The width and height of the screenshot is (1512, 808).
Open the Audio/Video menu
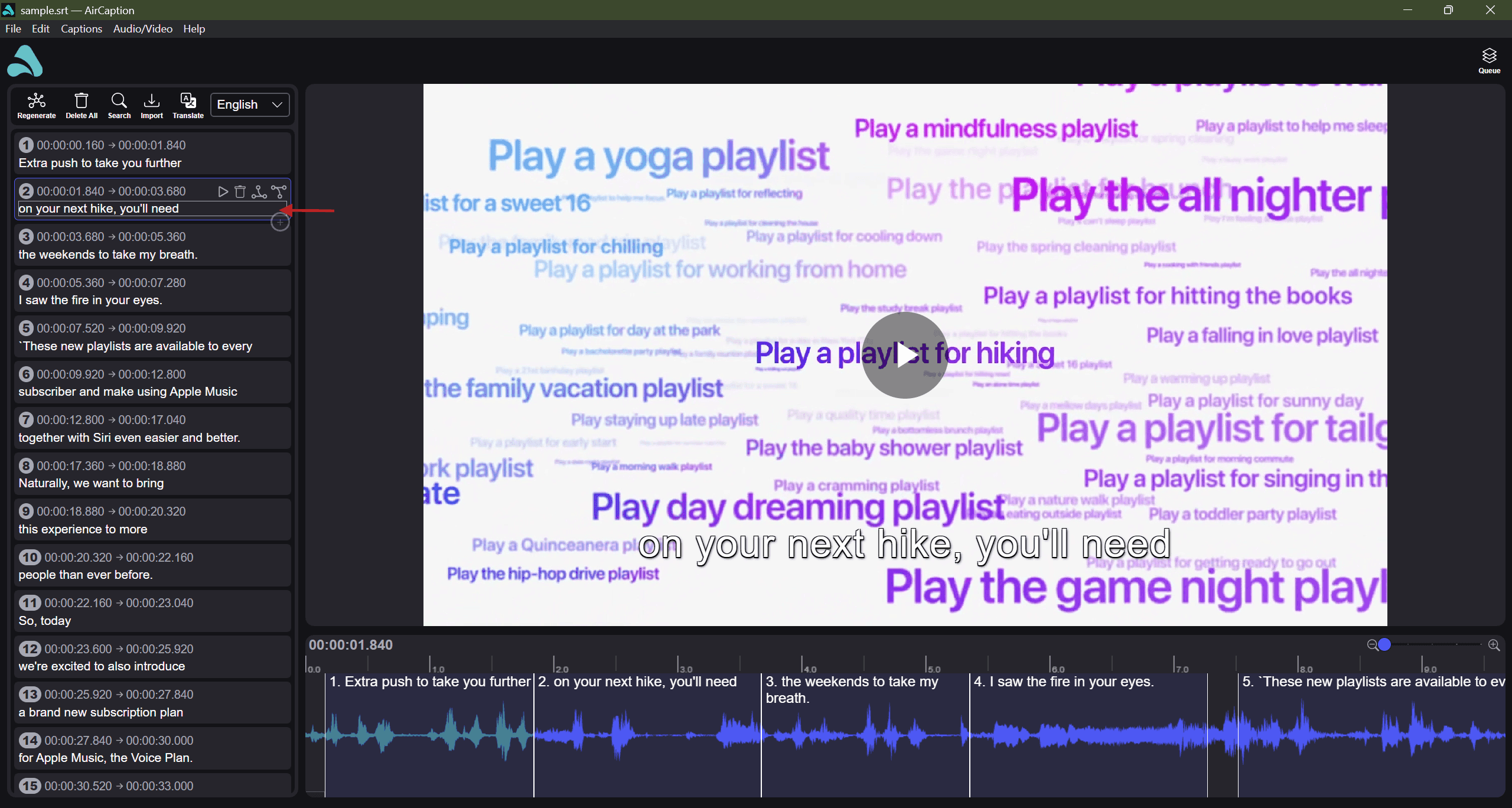[143, 28]
